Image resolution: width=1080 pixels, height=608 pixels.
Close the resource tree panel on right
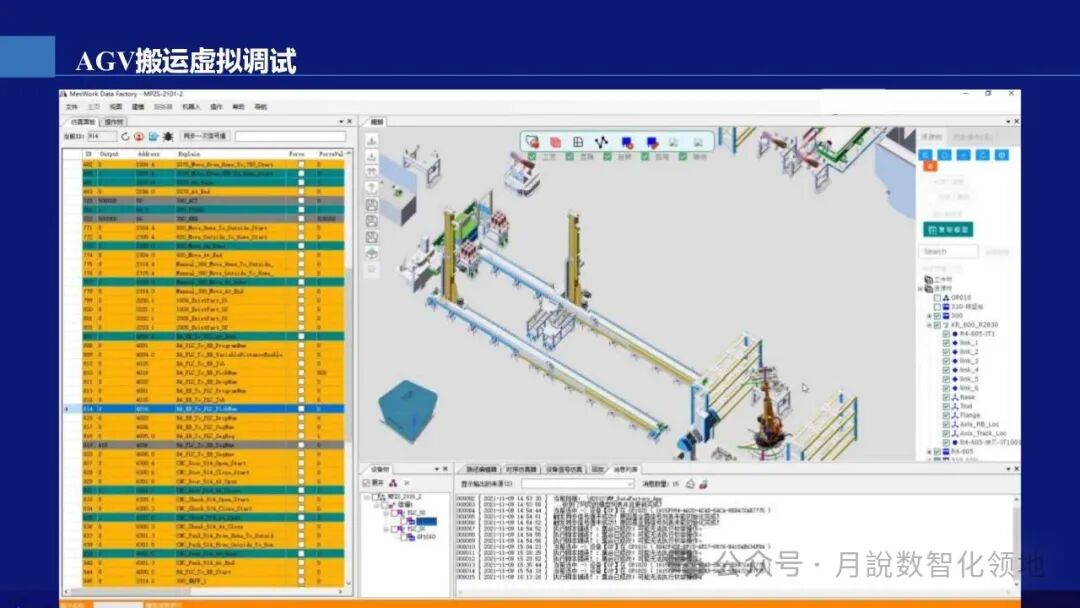1017,122
